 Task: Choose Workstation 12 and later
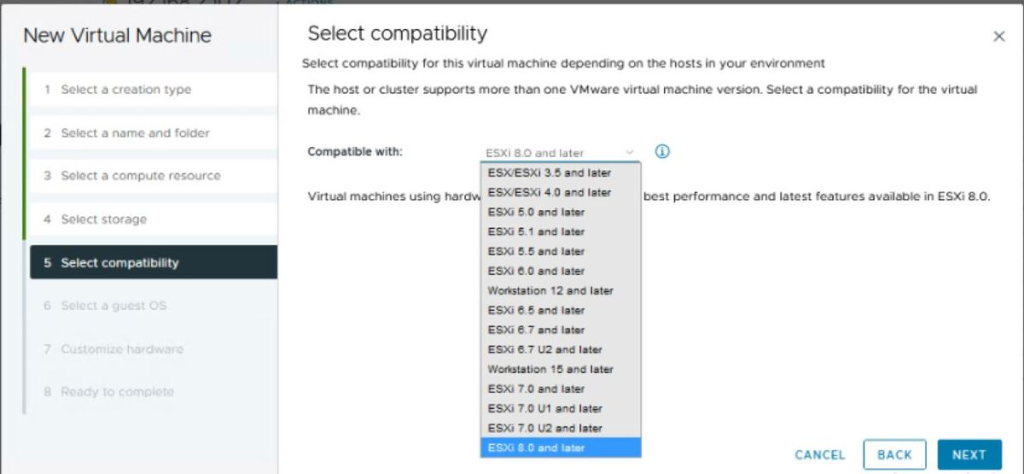point(560,291)
